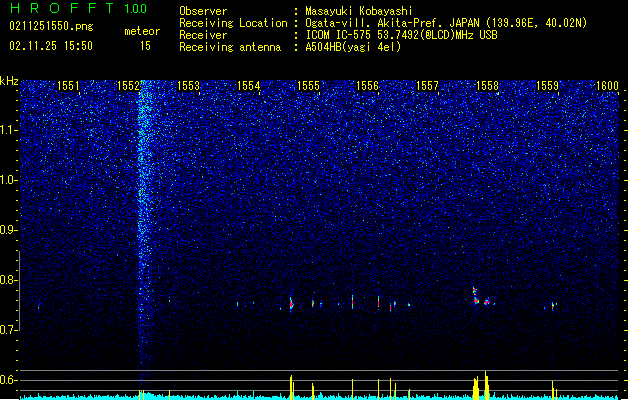Screen dimensions: 629x400
Task: Click the 1555 time marker
Action: click(x=308, y=86)
